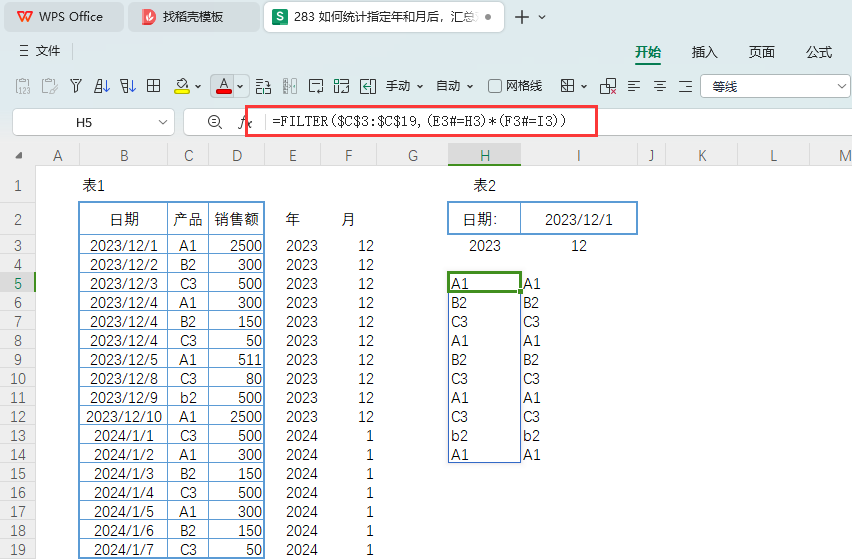Click the fill color bucket icon
Image resolution: width=852 pixels, height=559 pixels.
coord(182,86)
